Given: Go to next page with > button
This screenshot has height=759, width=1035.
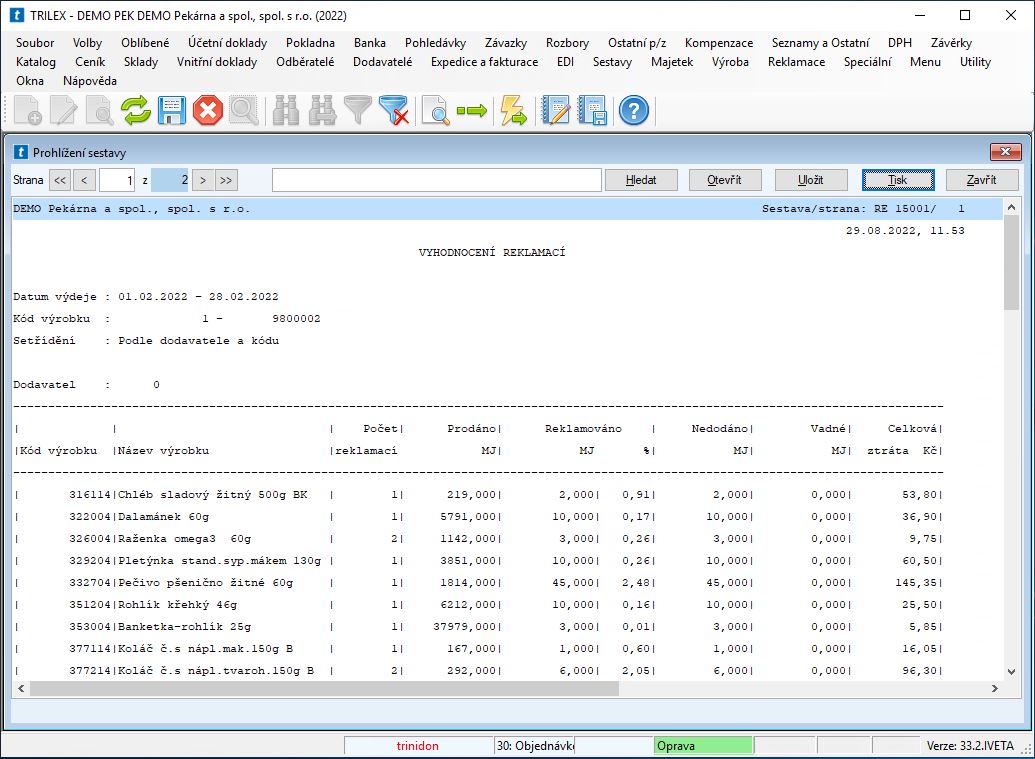Looking at the screenshot, I should pyautogui.click(x=203, y=180).
